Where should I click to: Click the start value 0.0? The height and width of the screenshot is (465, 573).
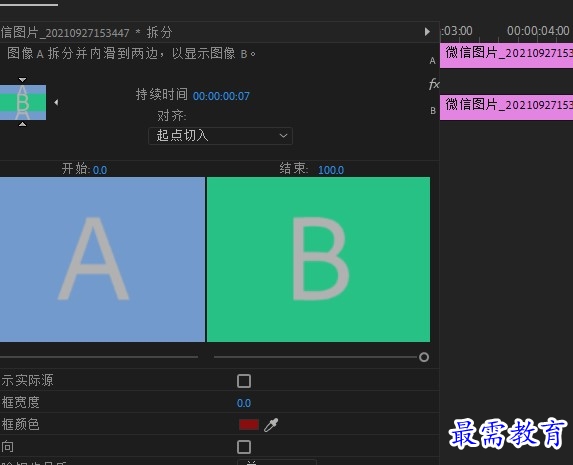tap(100, 170)
